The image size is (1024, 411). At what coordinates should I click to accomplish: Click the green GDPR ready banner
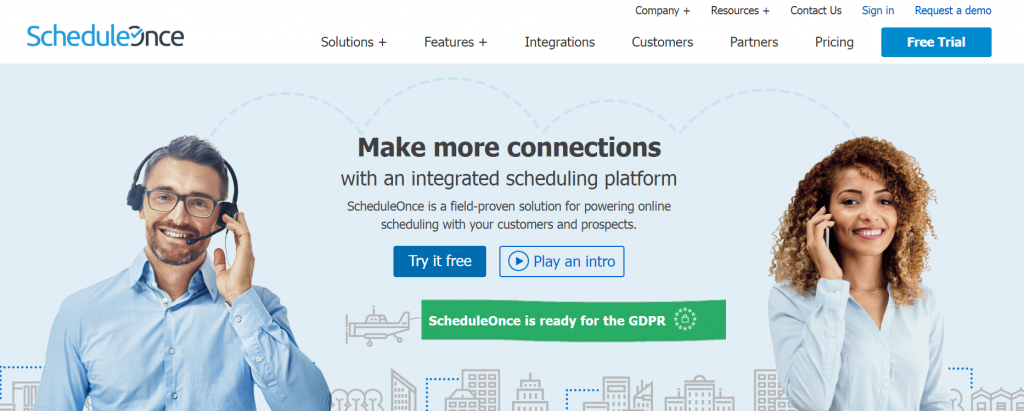coord(573,320)
